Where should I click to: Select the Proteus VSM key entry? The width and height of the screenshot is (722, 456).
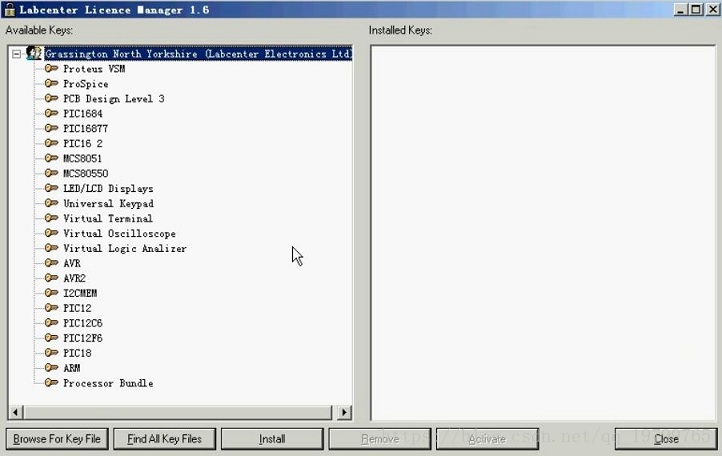coord(94,69)
